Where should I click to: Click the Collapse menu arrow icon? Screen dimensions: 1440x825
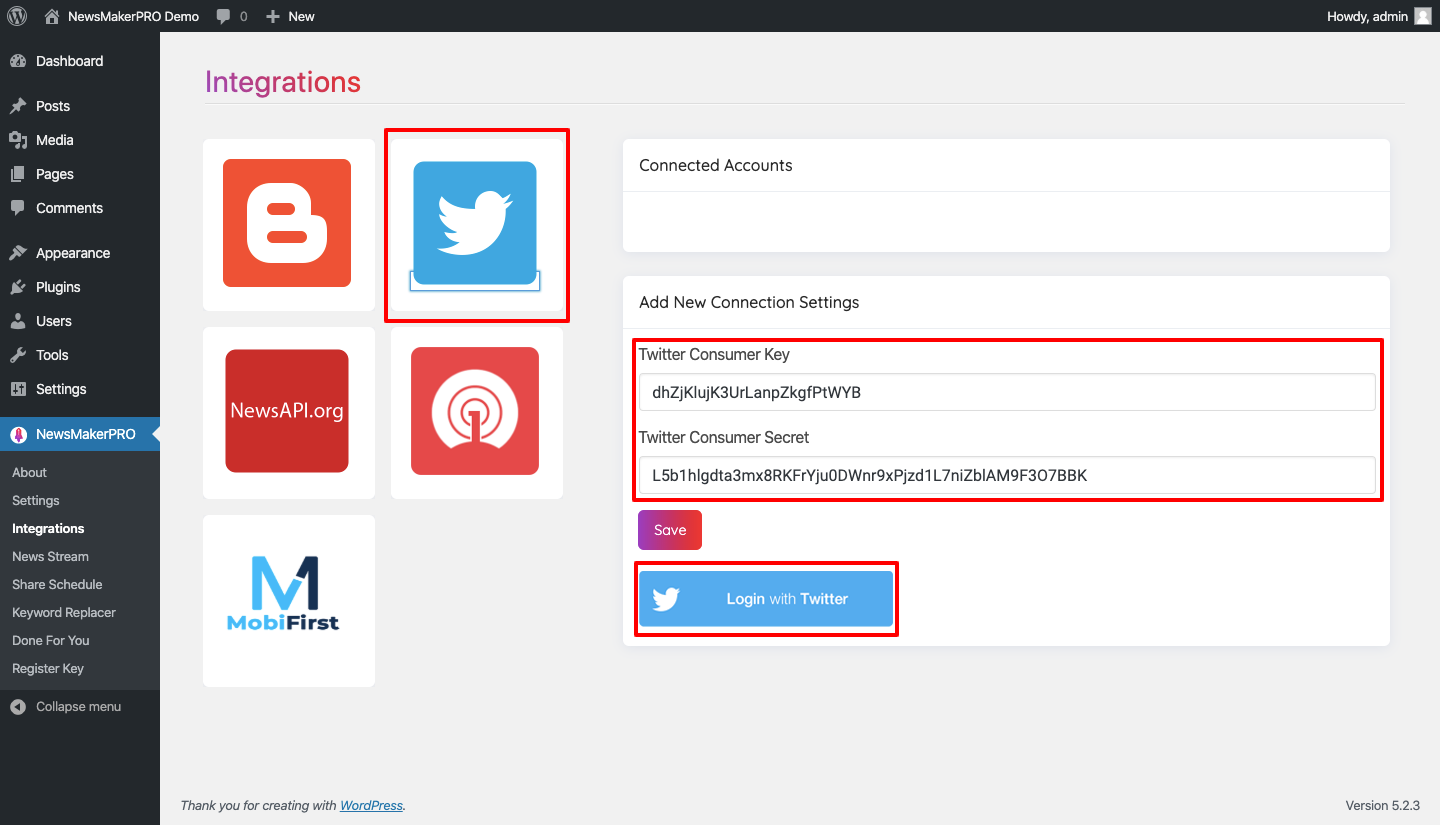(x=18, y=707)
